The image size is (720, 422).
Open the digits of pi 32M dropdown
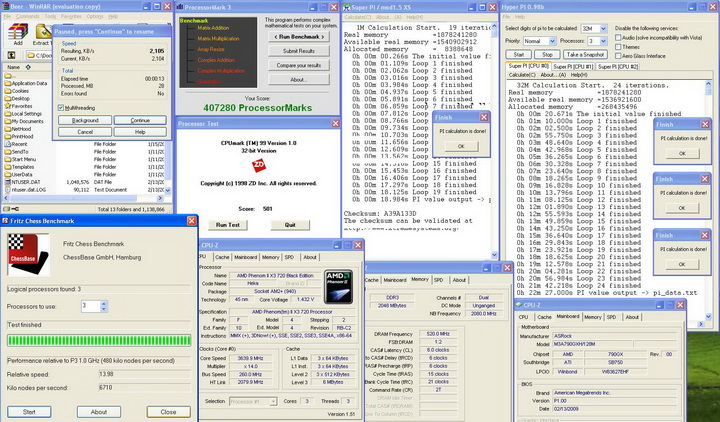pyautogui.click(x=603, y=28)
